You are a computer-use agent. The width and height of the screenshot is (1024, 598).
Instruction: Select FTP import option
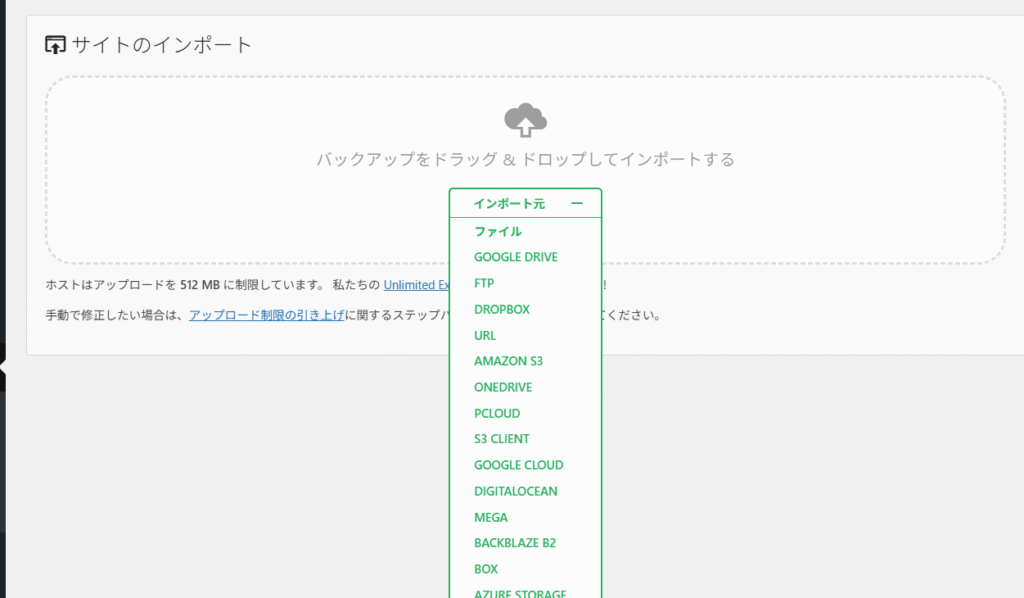coord(484,283)
